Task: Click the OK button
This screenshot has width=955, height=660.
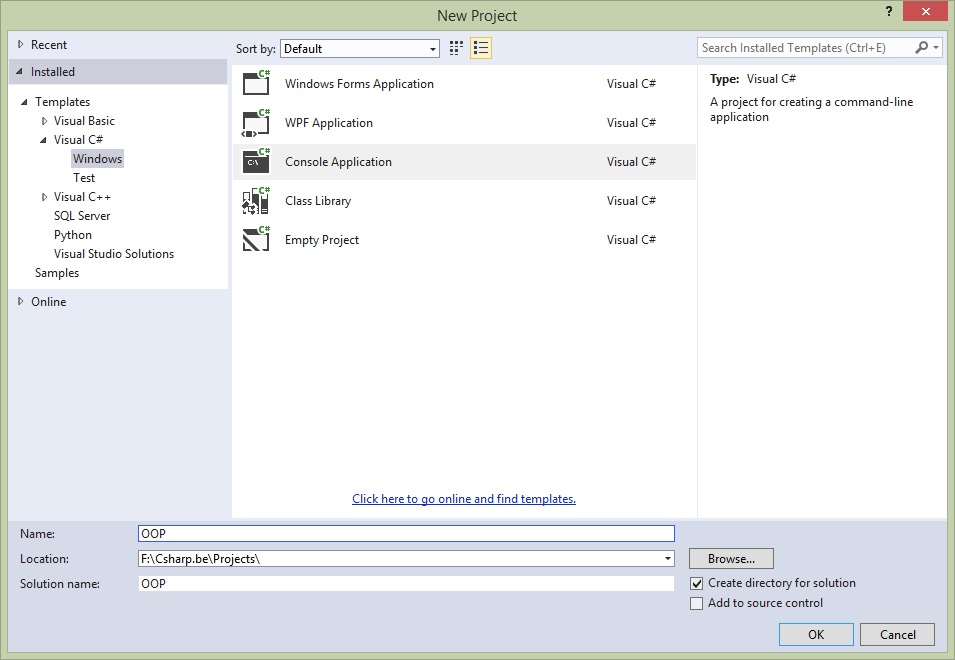Action: (816, 634)
